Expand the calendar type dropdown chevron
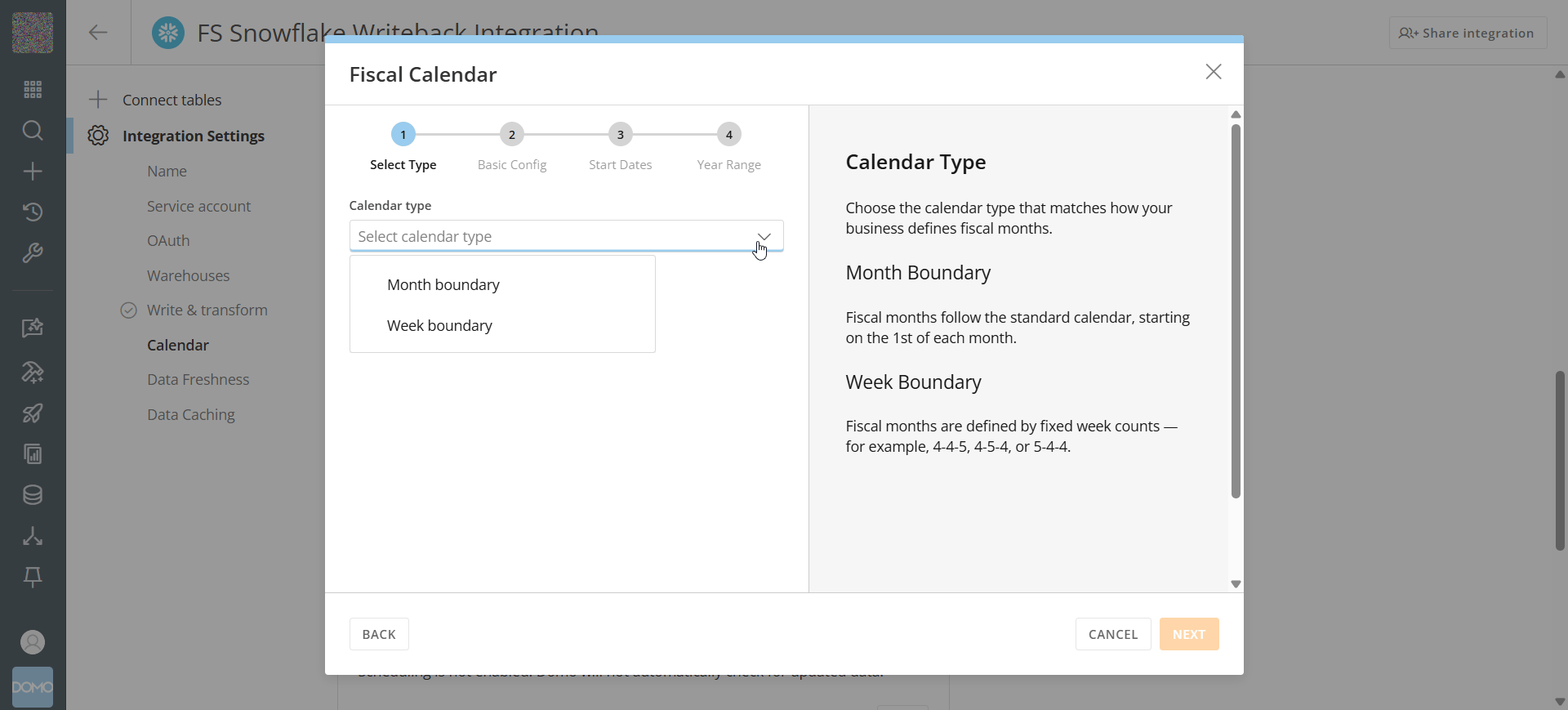The height and width of the screenshot is (710, 1568). [x=764, y=236]
